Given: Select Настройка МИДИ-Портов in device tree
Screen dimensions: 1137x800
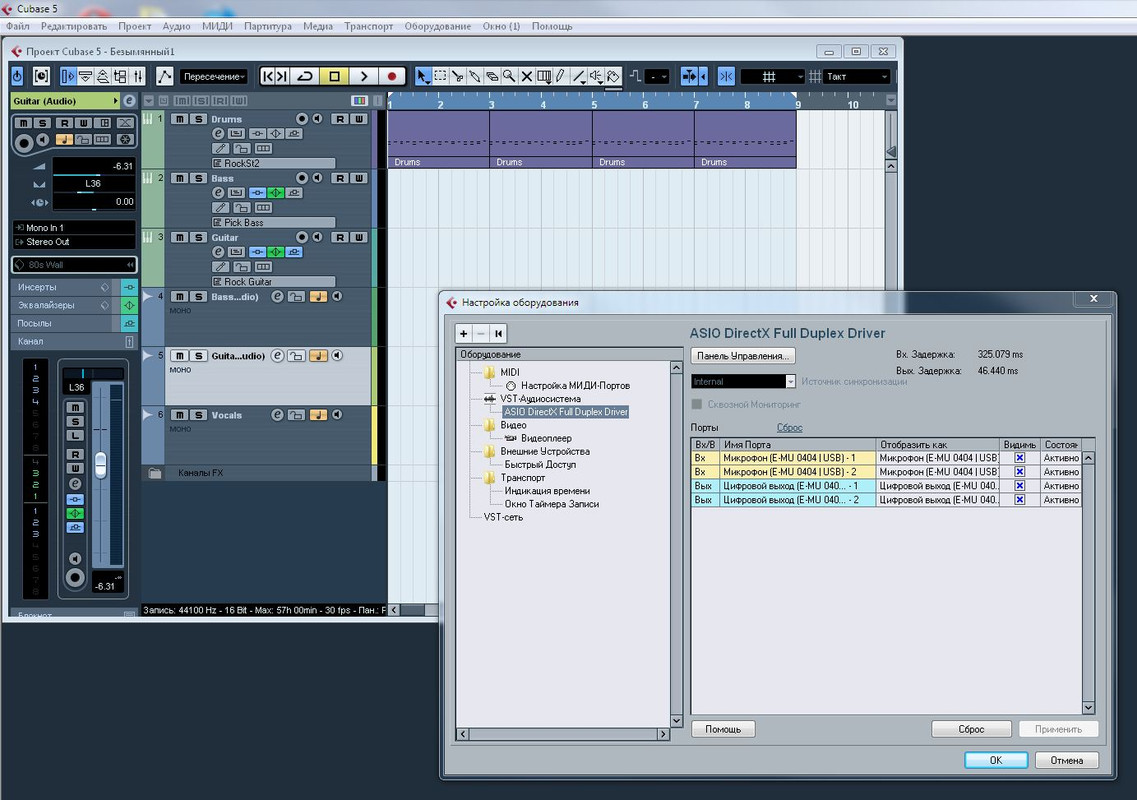Looking at the screenshot, I should (x=575, y=386).
